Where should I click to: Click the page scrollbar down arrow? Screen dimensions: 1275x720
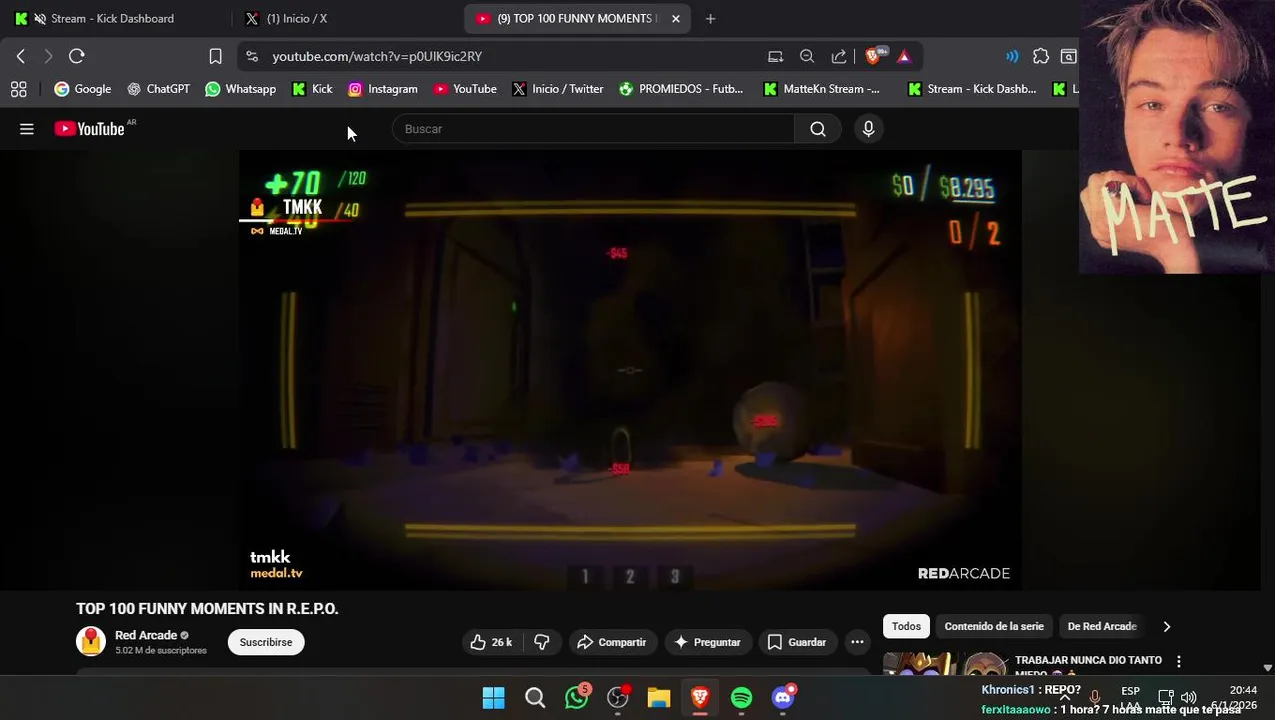1267,668
